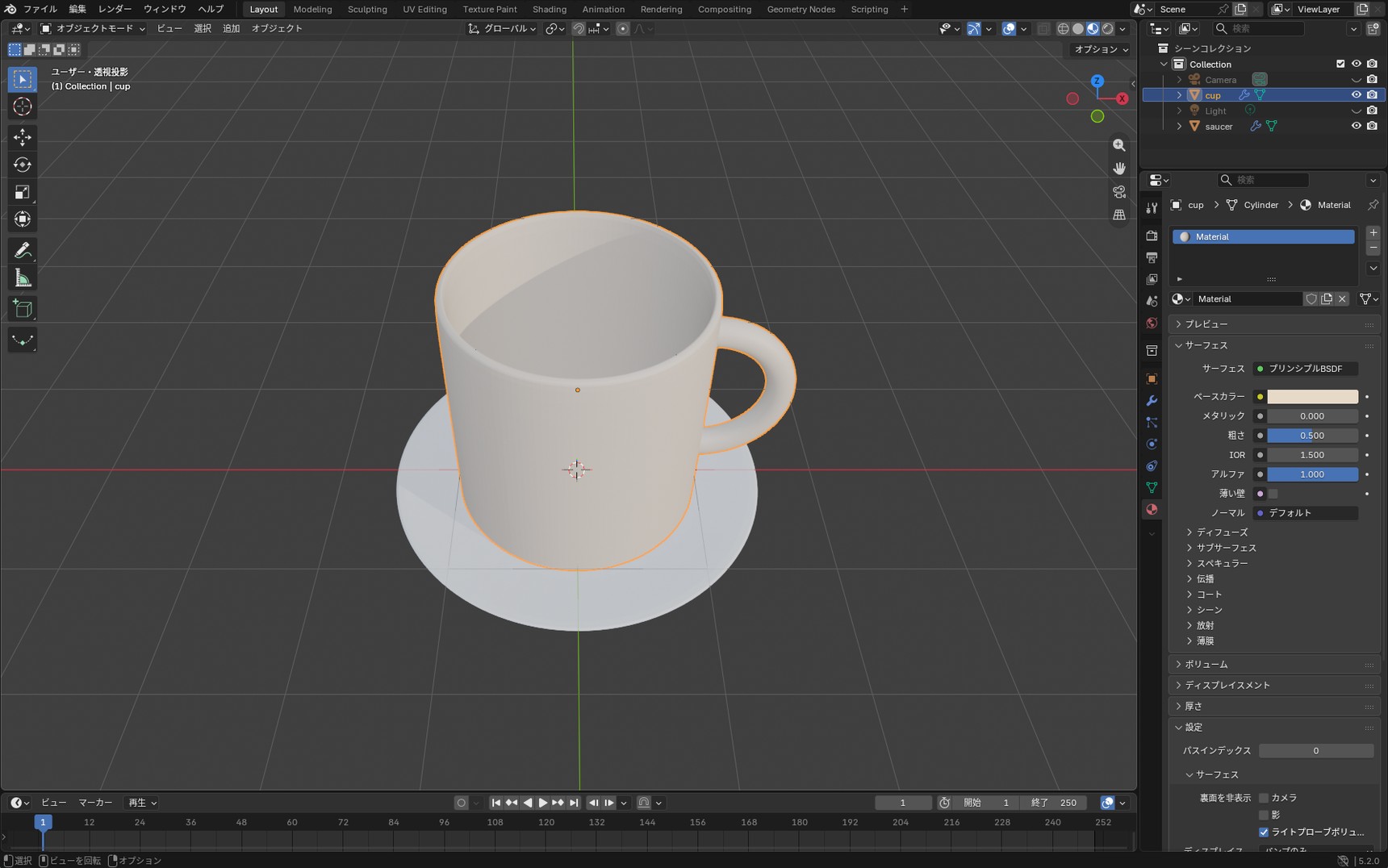Select the Measure tool
Viewport: 1388px width, 868px height.
pos(23,278)
